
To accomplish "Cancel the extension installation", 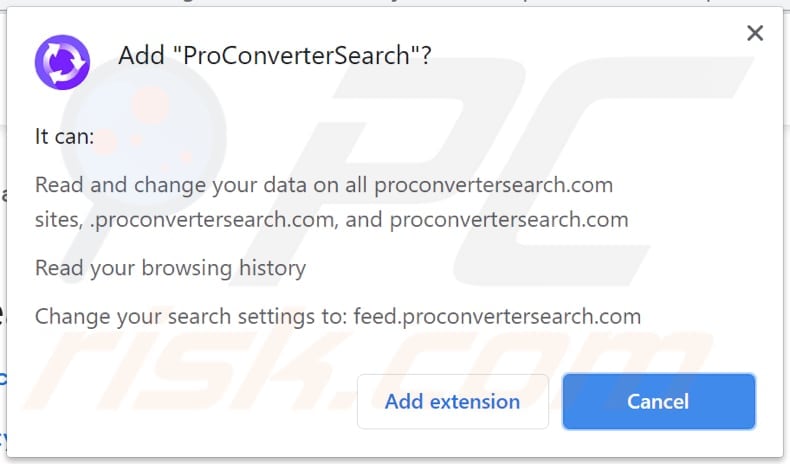I will point(659,402).
